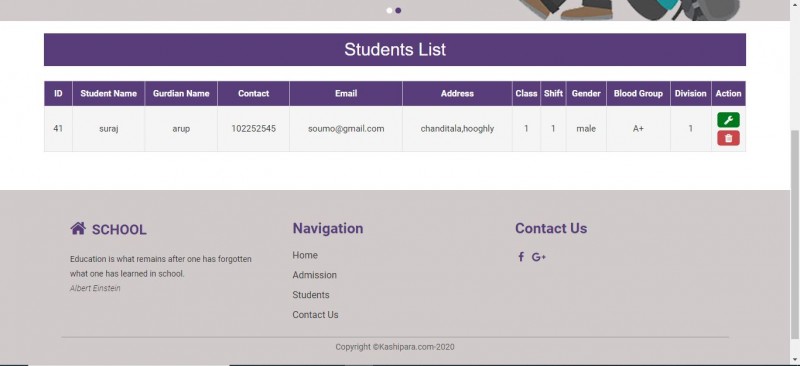Click the green wrench edit button
The height and width of the screenshot is (366, 800).
click(x=728, y=120)
